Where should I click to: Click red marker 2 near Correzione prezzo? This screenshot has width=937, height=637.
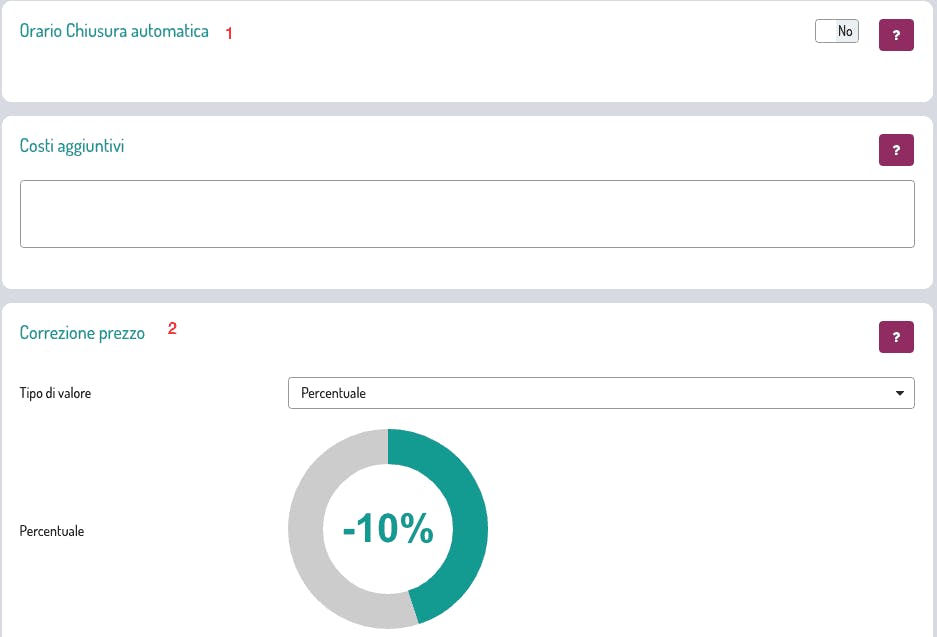click(x=172, y=328)
